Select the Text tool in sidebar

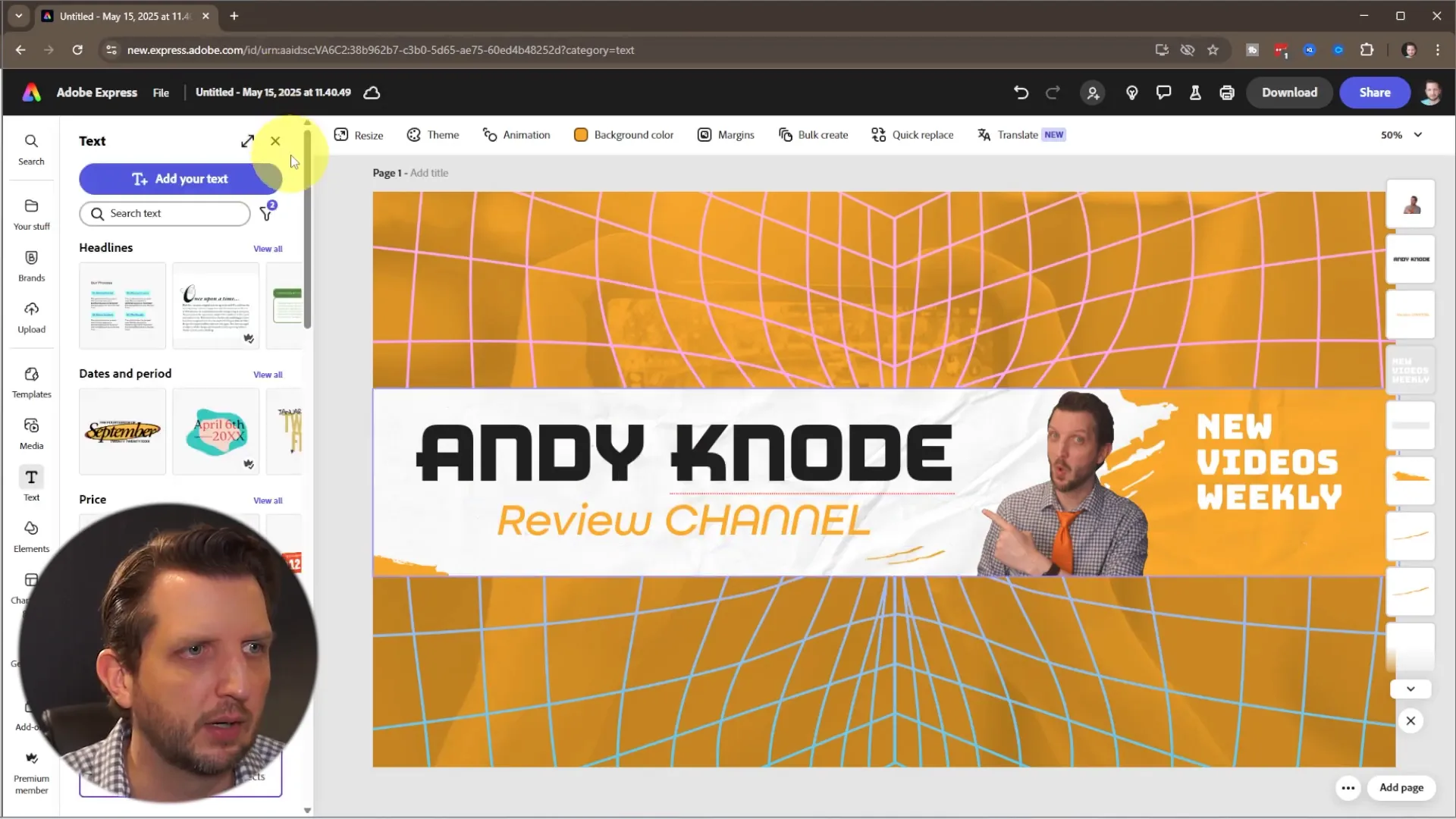[x=31, y=483]
